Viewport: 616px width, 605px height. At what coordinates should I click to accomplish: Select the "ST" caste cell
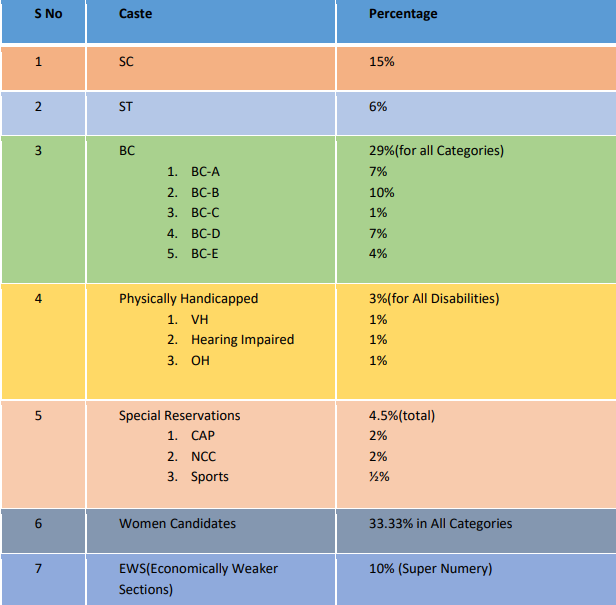(x=126, y=107)
